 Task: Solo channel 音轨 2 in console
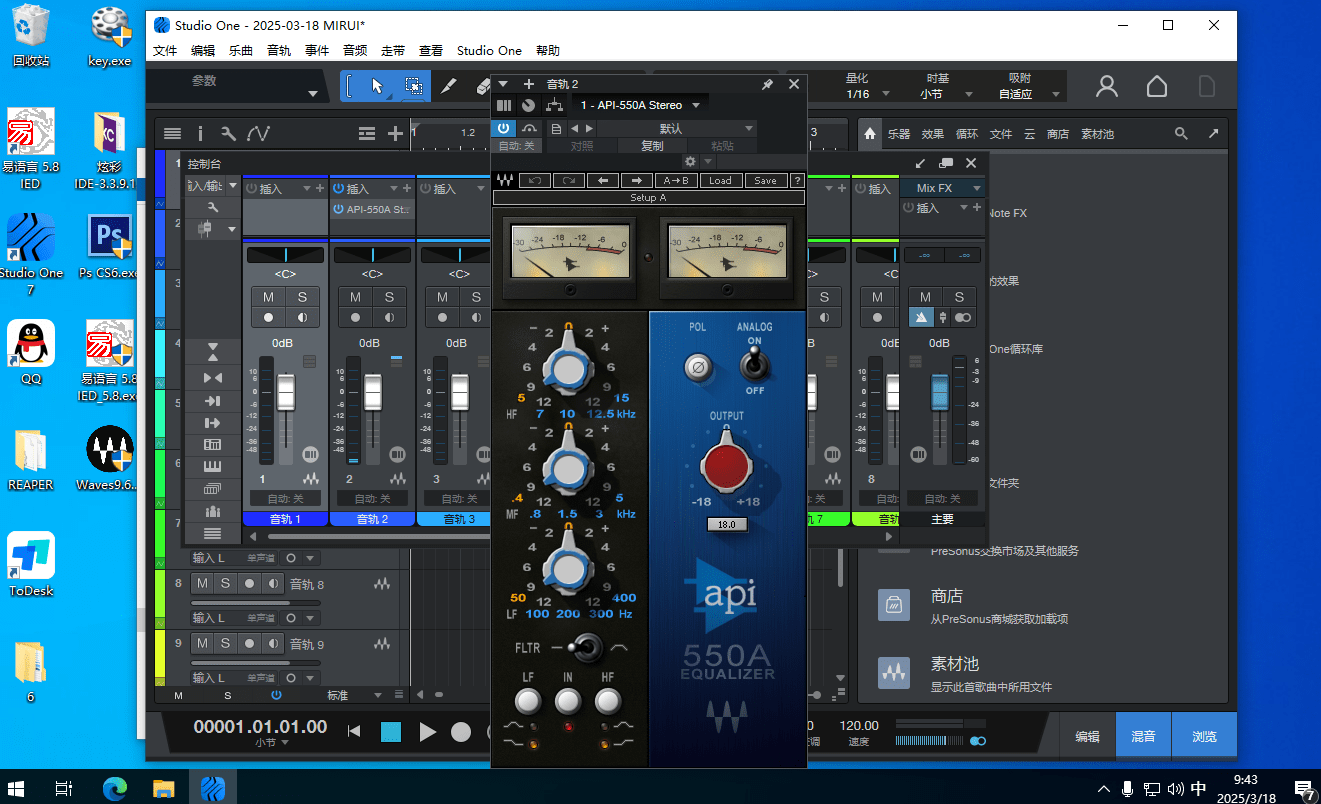389,297
